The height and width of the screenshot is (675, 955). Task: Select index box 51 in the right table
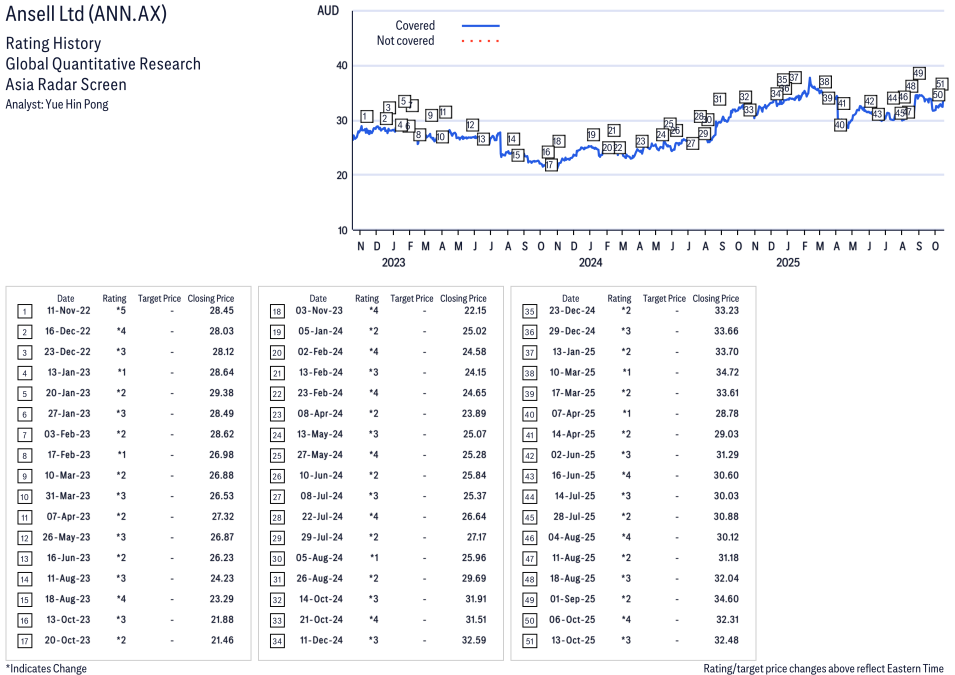[x=529, y=639]
